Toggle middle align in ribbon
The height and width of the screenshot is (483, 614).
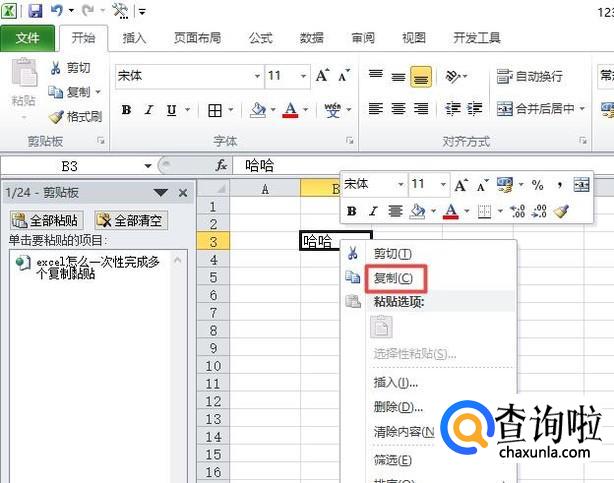pyautogui.click(x=398, y=76)
